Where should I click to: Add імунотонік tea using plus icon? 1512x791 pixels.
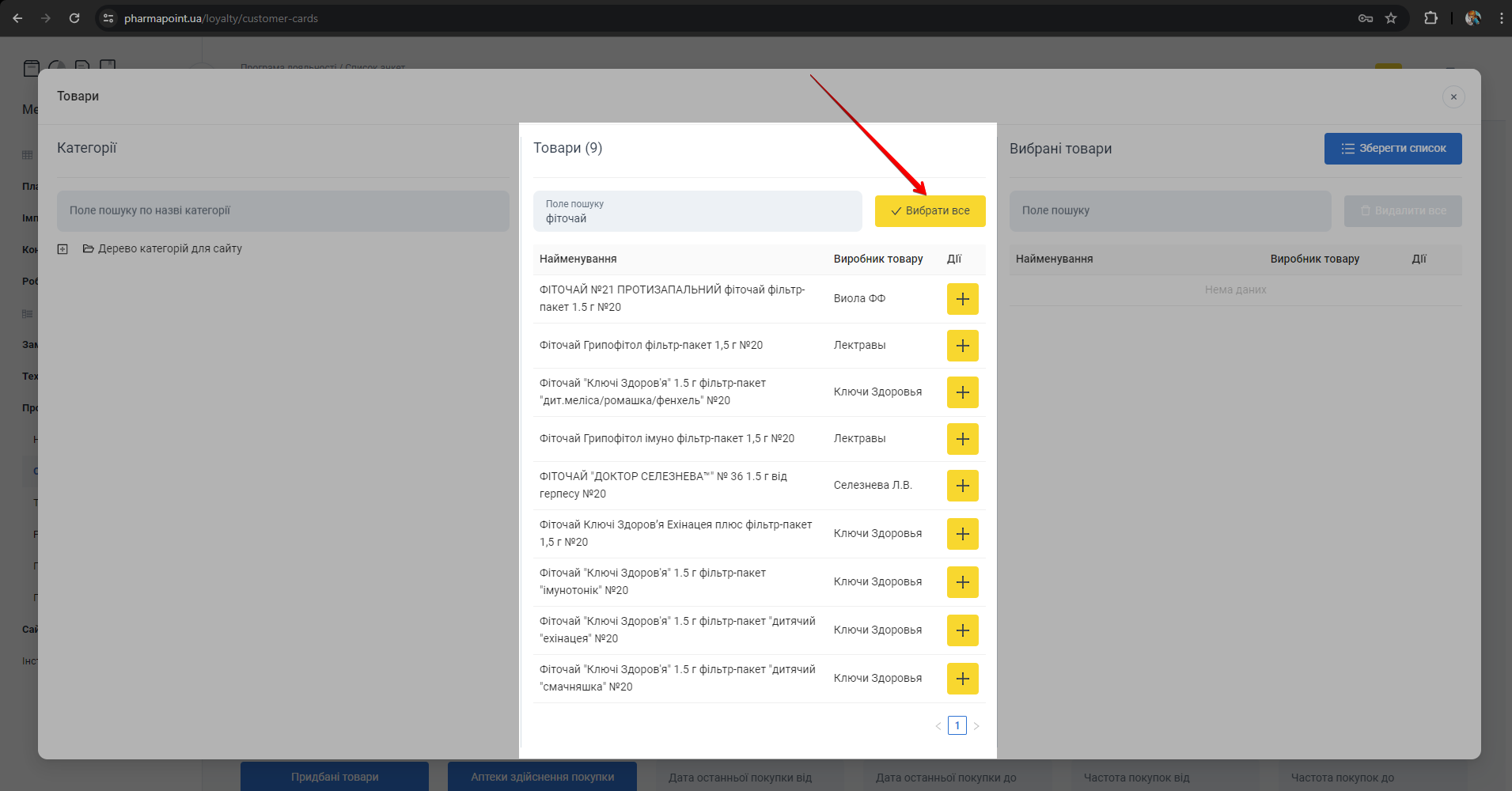tap(962, 582)
